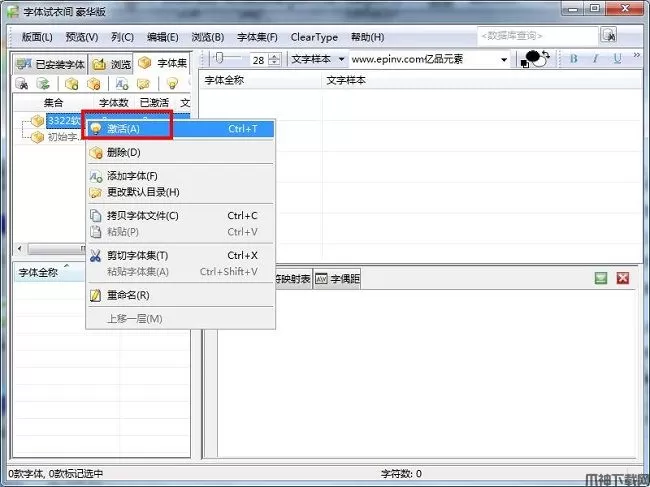Select 删除(D) in the context menu
The width and height of the screenshot is (650, 487).
180,153
